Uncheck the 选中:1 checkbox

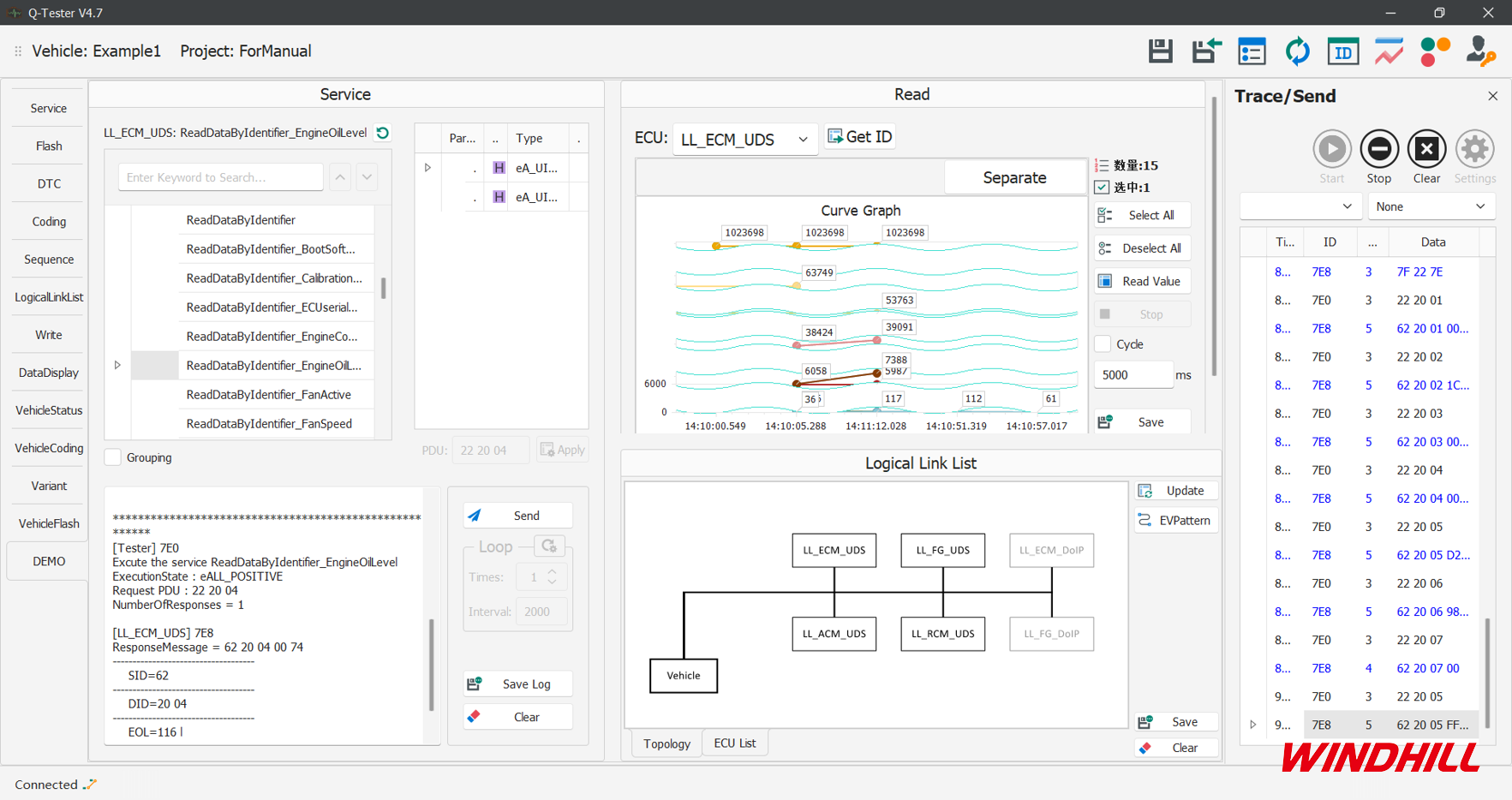[1103, 188]
